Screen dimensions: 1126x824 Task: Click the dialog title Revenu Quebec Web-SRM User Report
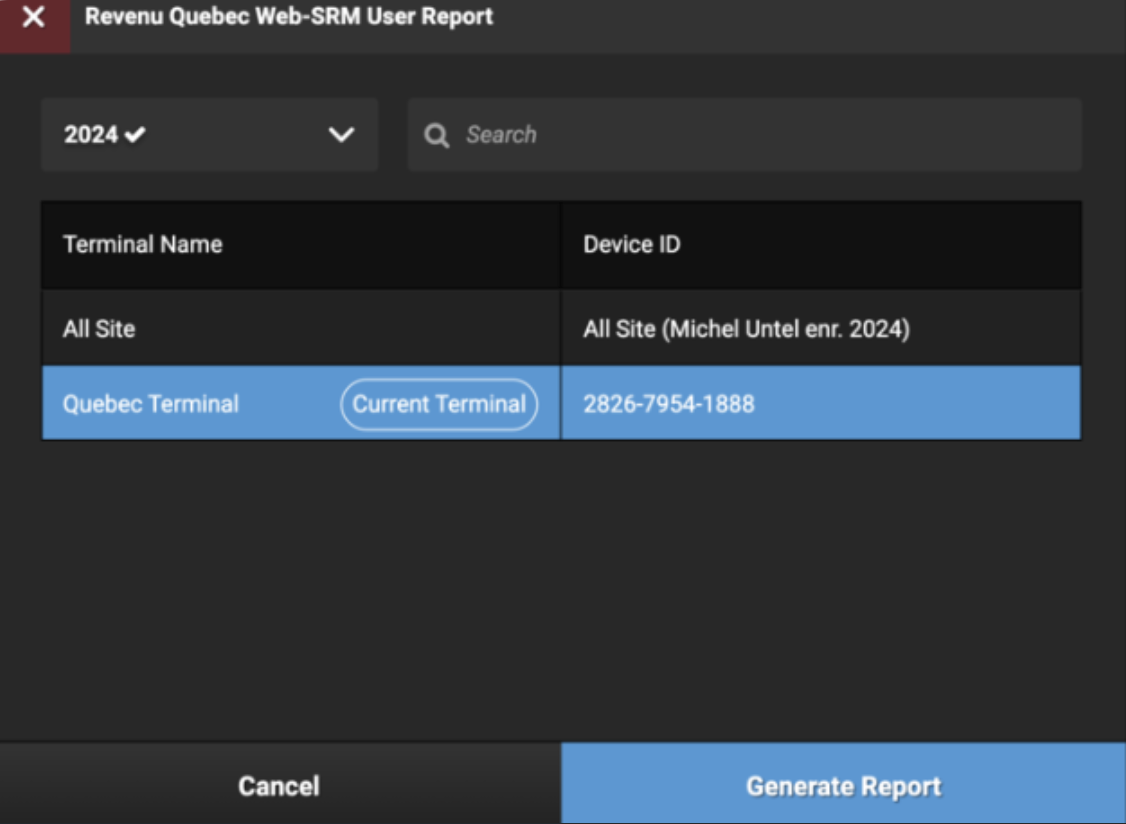coord(290,16)
